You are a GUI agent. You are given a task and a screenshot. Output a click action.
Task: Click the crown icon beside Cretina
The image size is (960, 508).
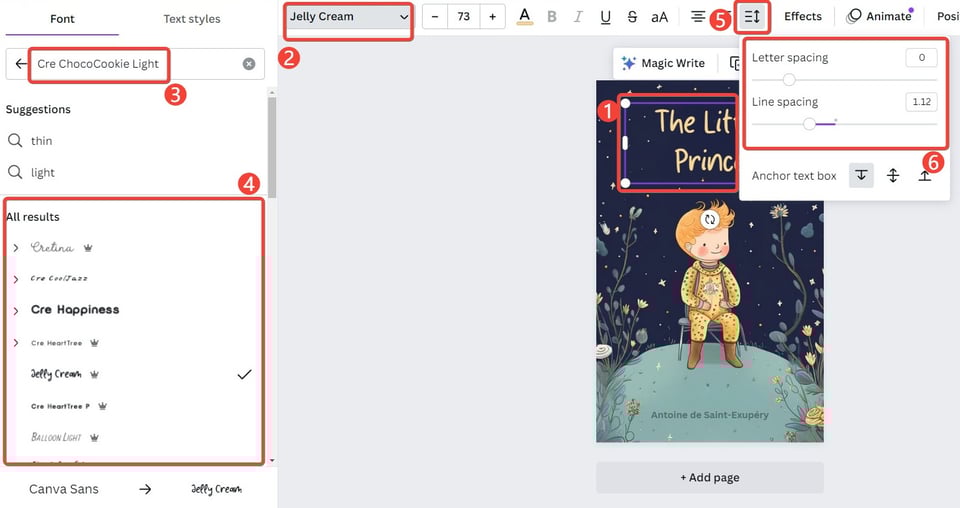pos(88,248)
